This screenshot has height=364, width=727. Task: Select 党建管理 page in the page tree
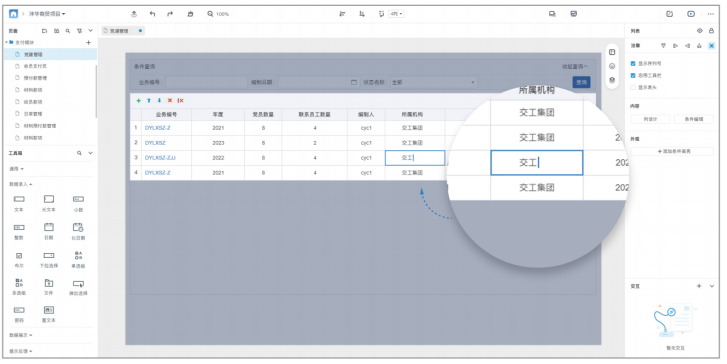pos(50,54)
